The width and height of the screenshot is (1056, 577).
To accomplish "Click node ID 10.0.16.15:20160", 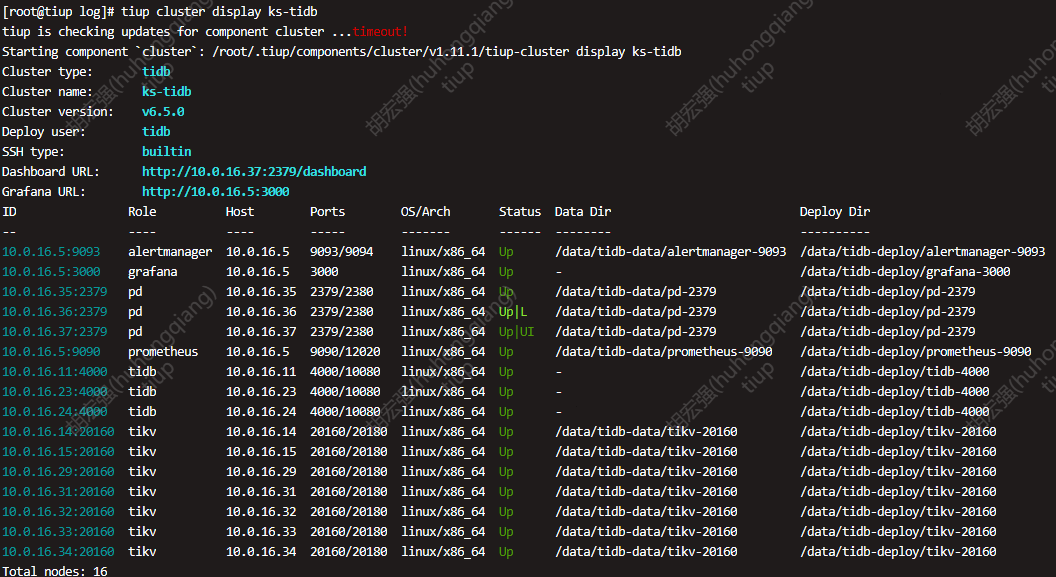I will pos(58,452).
